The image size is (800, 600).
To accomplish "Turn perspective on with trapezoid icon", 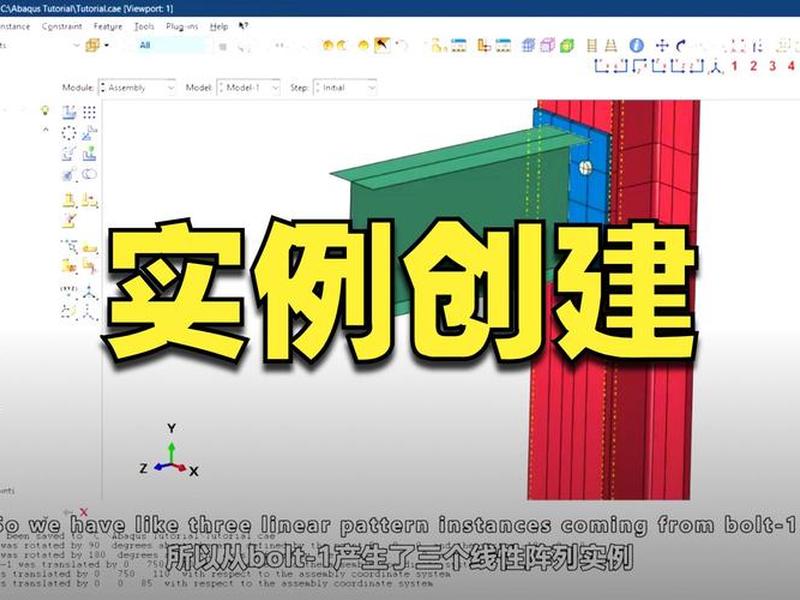I will pyautogui.click(x=611, y=45).
